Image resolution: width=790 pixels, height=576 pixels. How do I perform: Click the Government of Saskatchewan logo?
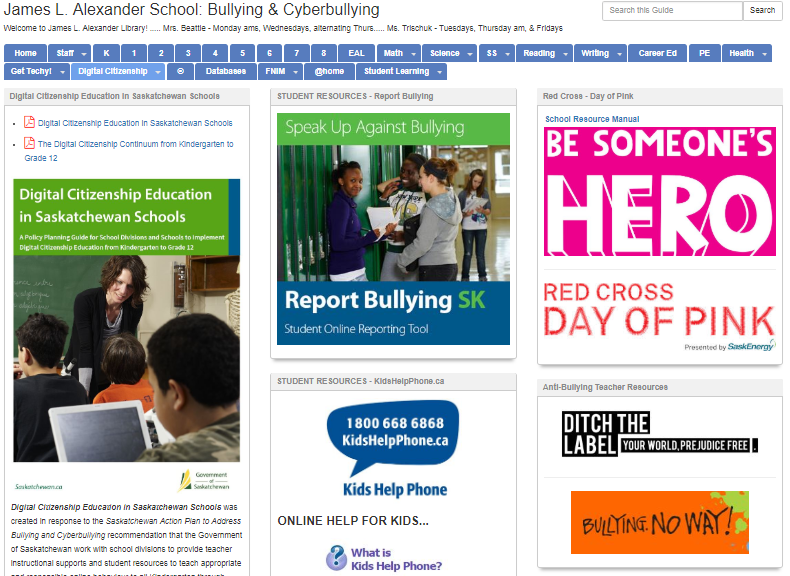click(204, 481)
